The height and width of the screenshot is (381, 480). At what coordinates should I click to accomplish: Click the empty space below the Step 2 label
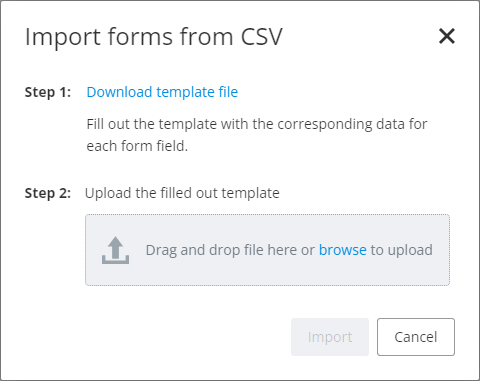(48, 250)
